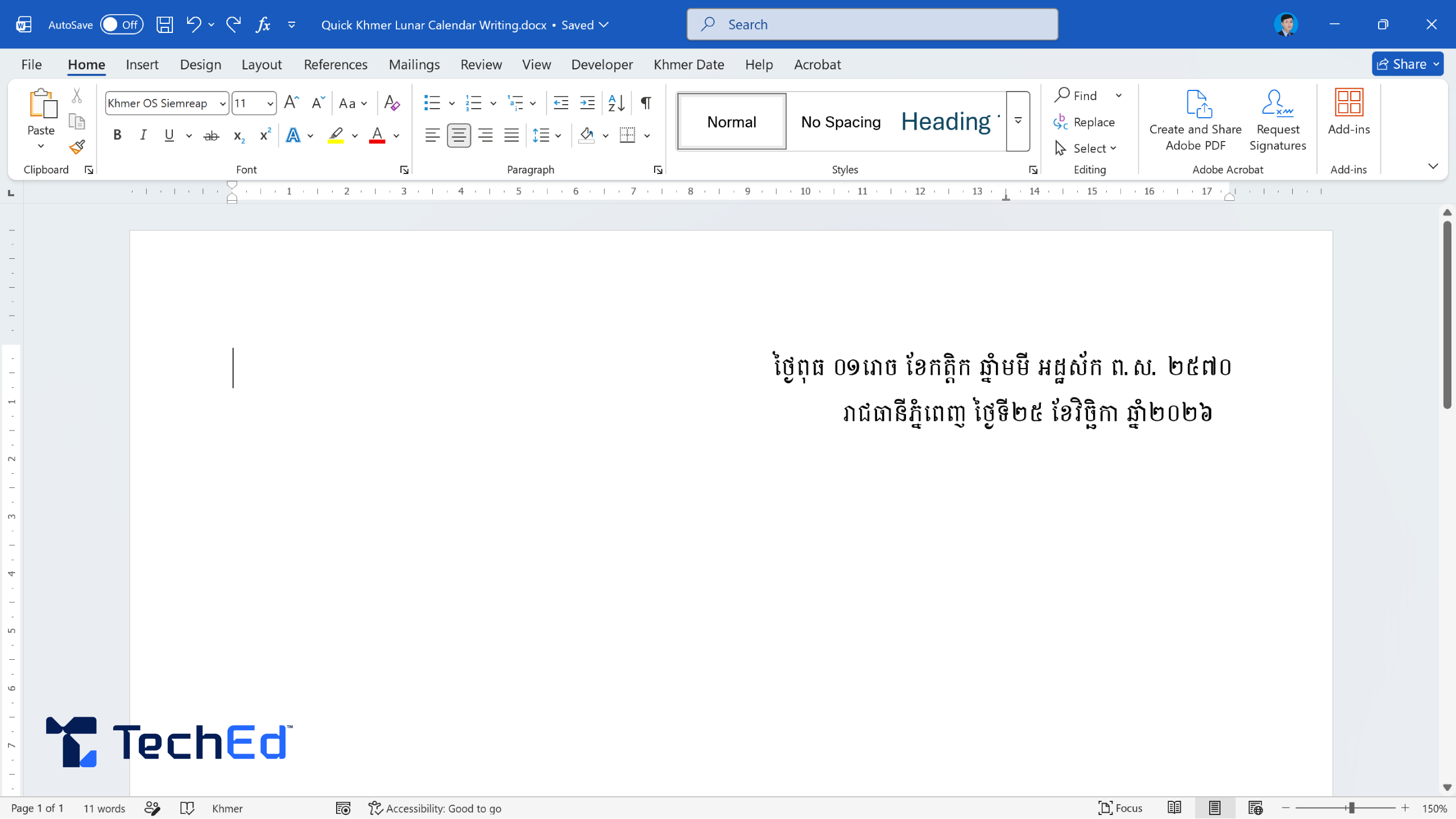The height and width of the screenshot is (819, 1456).
Task: Switch to the References tab
Action: (x=336, y=64)
